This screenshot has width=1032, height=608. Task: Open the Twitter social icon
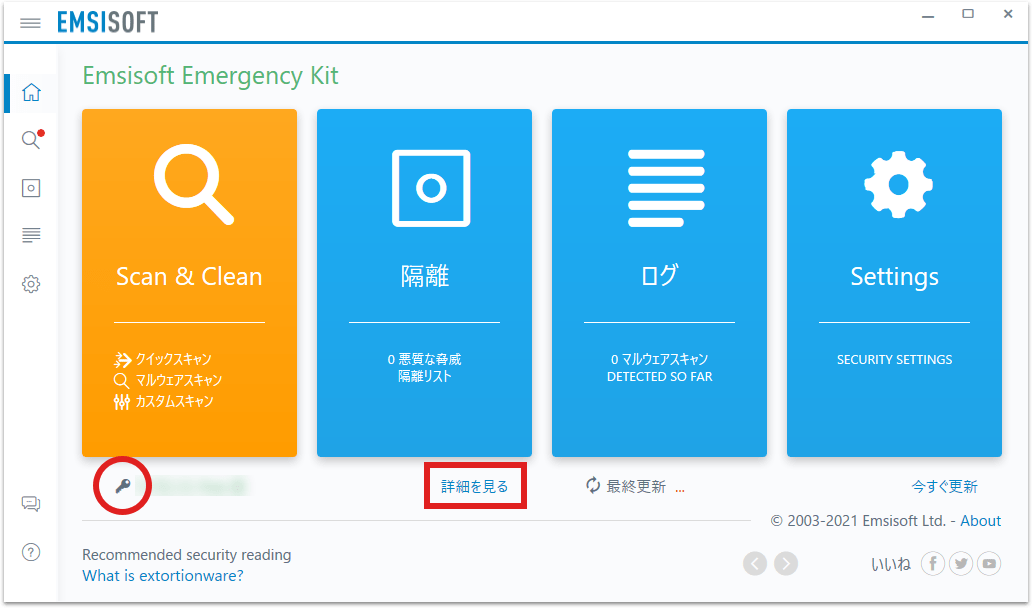pyautogui.click(x=961, y=564)
